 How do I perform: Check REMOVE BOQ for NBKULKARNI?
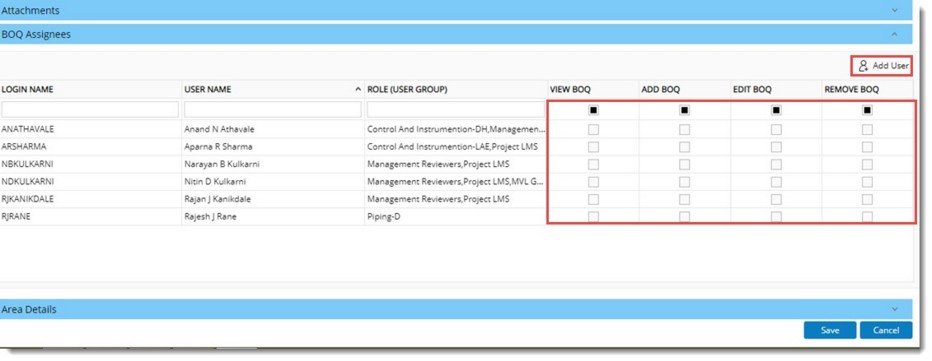tap(868, 164)
